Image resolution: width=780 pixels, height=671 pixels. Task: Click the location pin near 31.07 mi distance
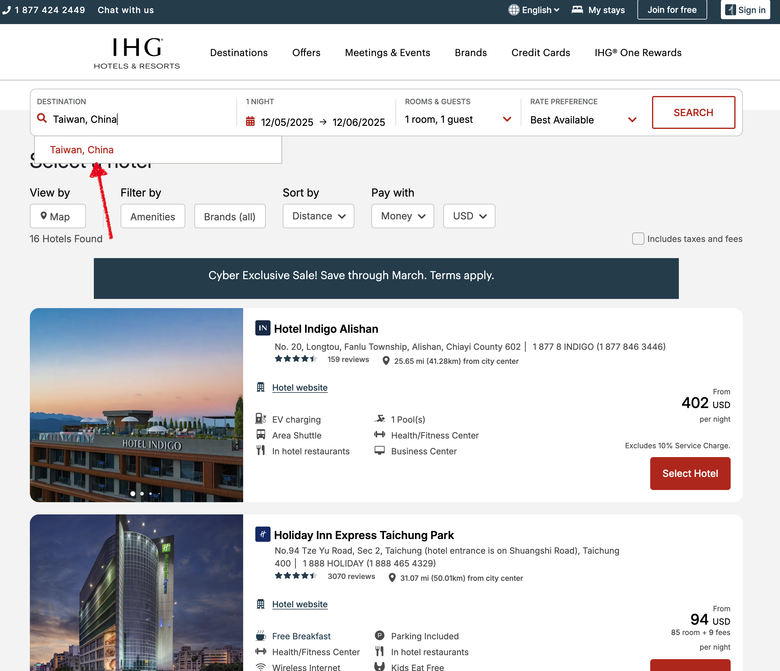click(x=392, y=578)
